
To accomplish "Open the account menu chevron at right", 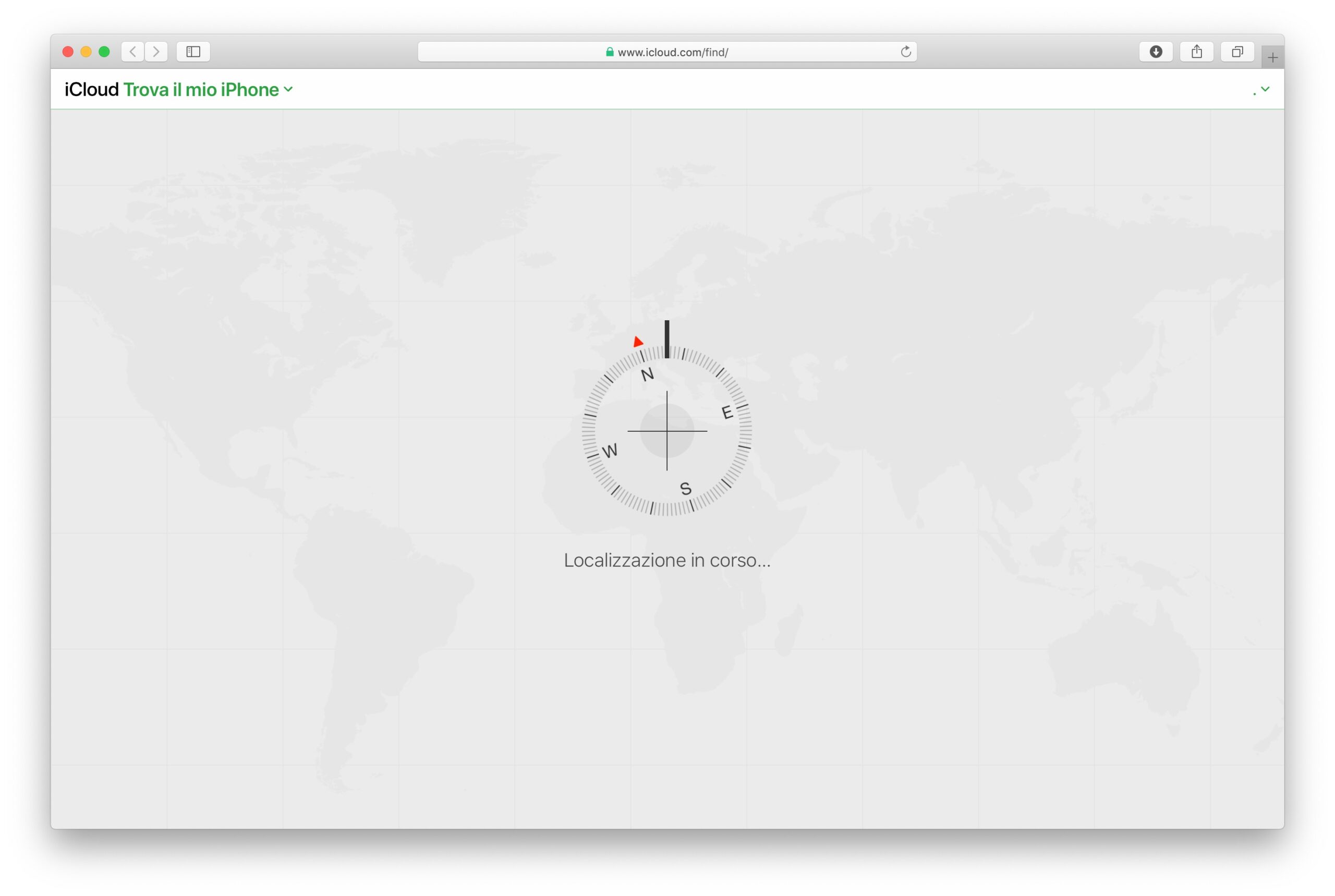I will 1265,89.
